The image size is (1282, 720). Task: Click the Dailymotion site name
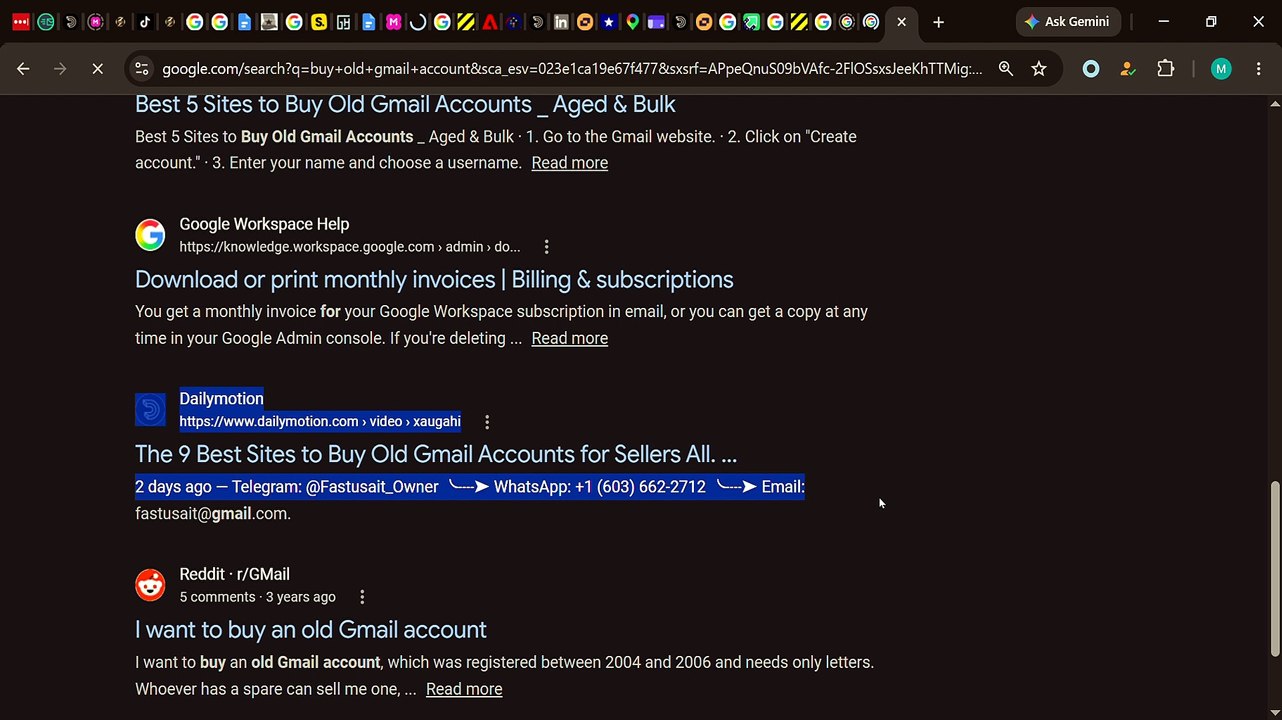point(221,398)
